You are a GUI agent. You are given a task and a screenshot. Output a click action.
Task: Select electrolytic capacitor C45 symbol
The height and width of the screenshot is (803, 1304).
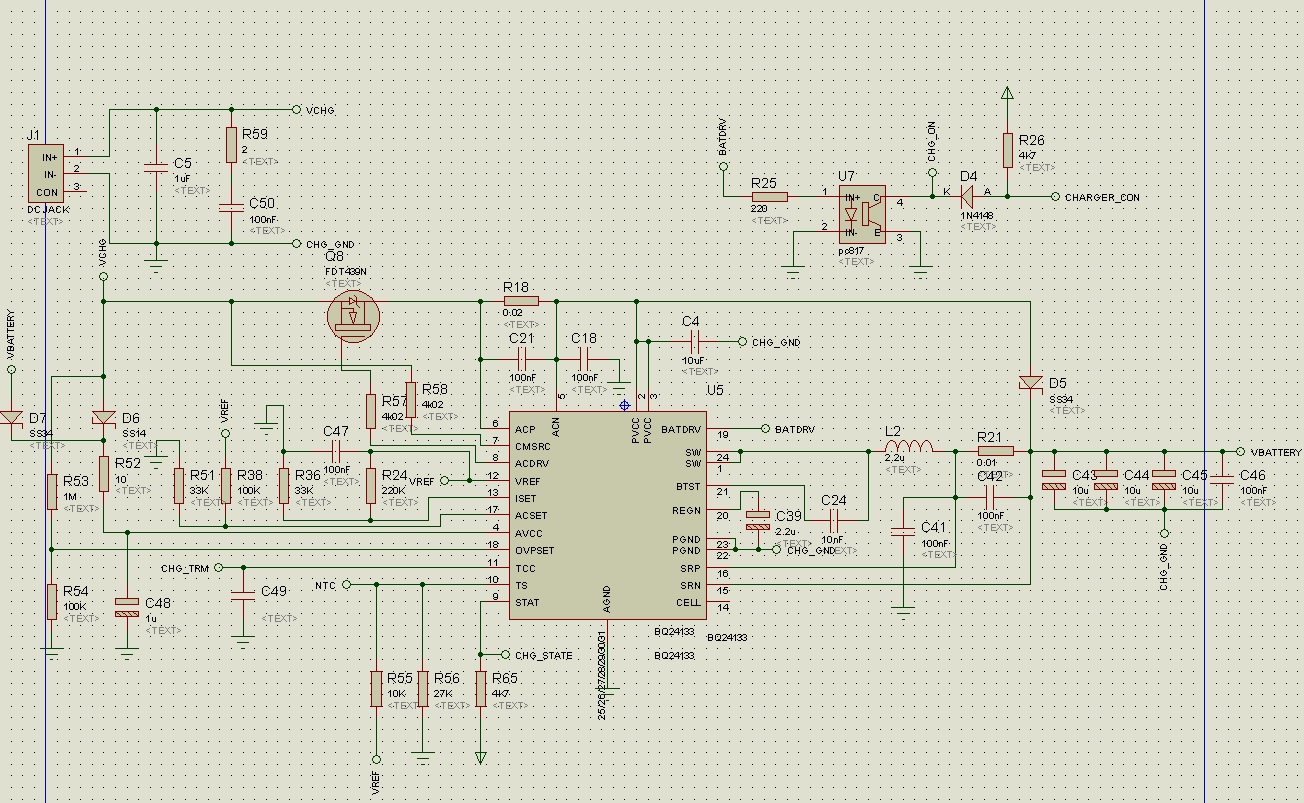click(x=1164, y=480)
